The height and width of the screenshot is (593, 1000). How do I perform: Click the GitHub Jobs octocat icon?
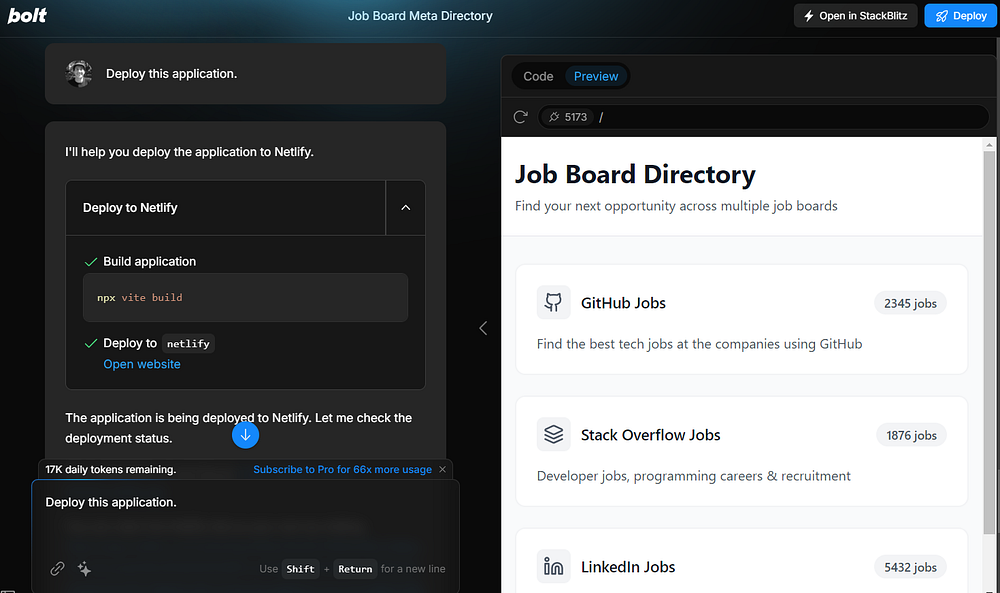[553, 302]
